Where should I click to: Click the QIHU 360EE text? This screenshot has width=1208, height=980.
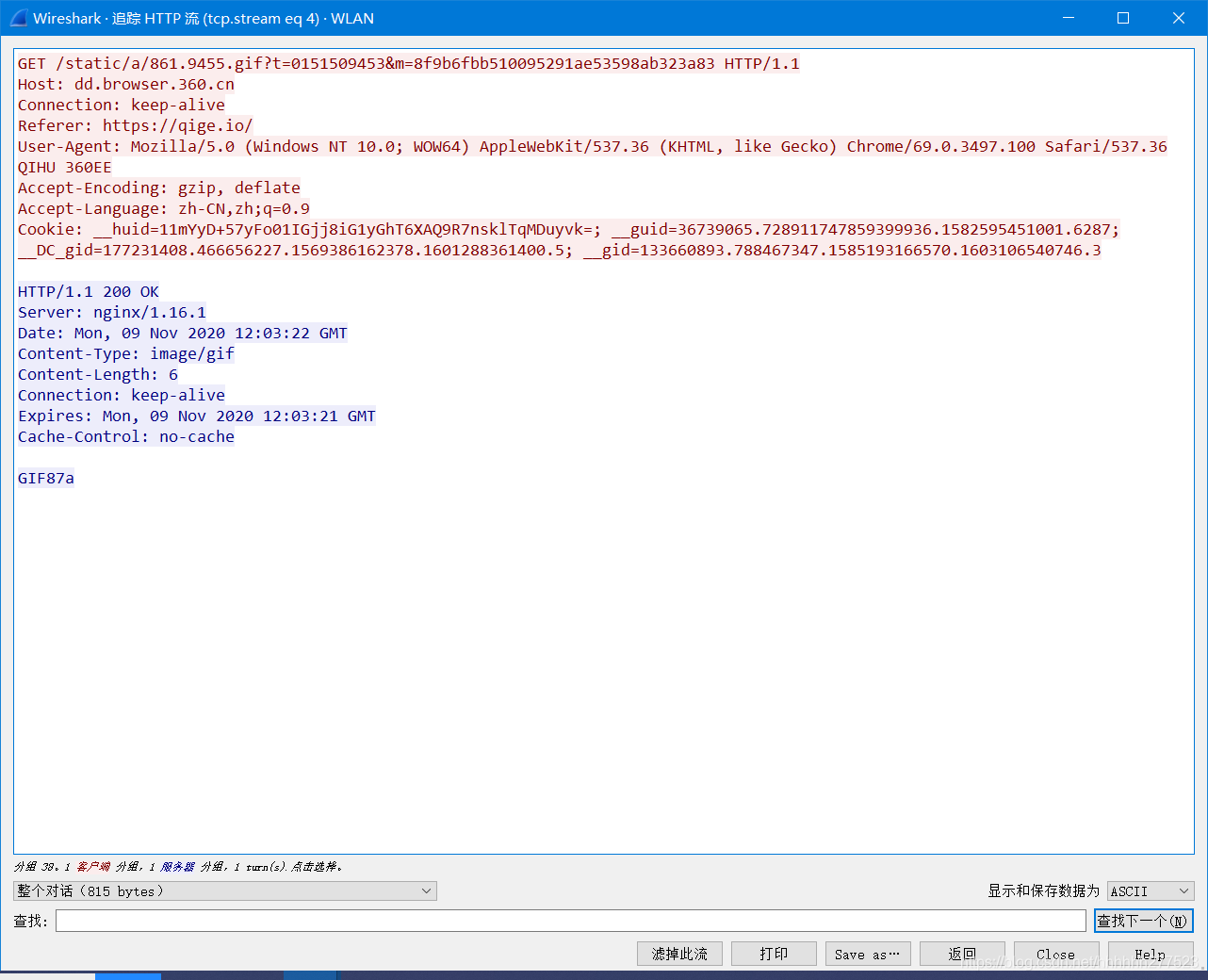point(64,167)
